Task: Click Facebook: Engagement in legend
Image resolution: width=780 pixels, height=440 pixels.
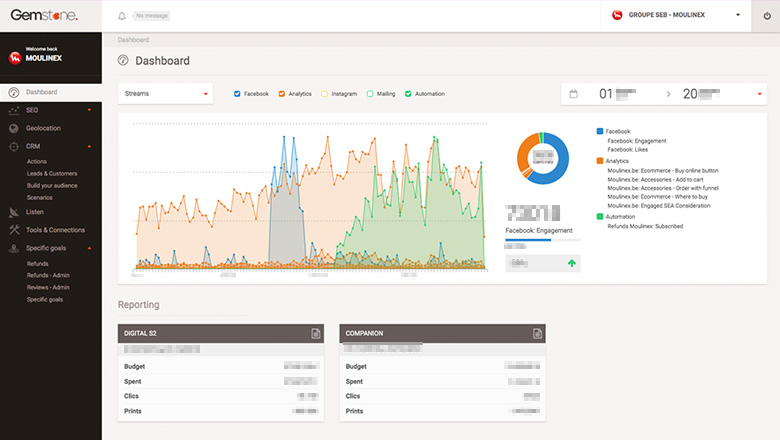Action: point(637,141)
